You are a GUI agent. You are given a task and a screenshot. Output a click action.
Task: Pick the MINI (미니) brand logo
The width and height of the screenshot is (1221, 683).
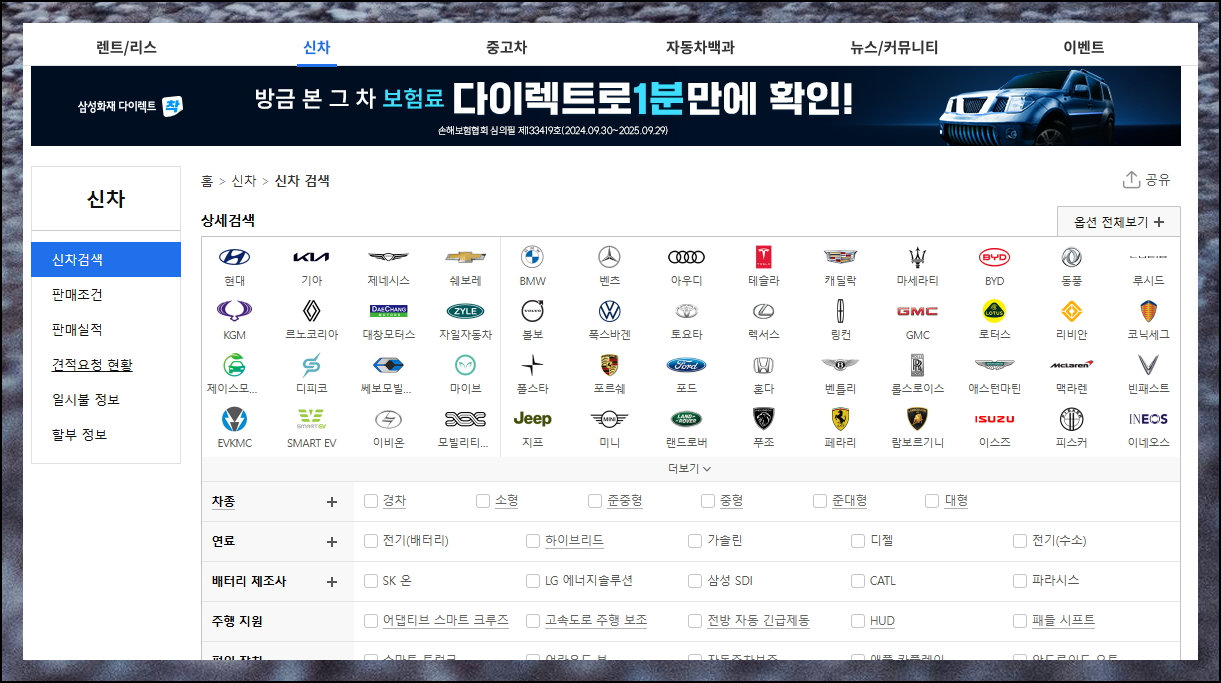[x=609, y=418]
